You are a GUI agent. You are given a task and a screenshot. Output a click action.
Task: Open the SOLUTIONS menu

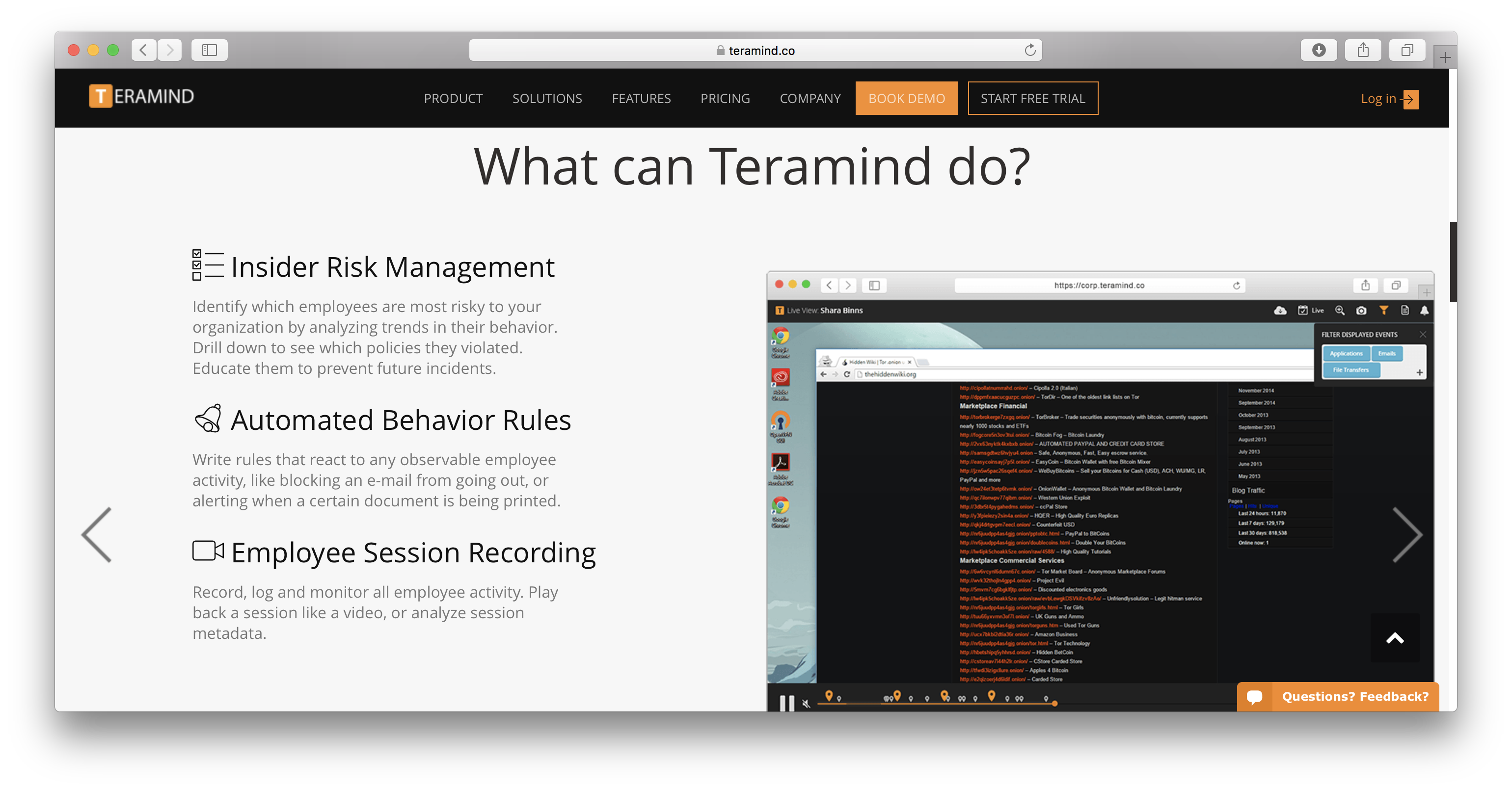[x=547, y=99]
